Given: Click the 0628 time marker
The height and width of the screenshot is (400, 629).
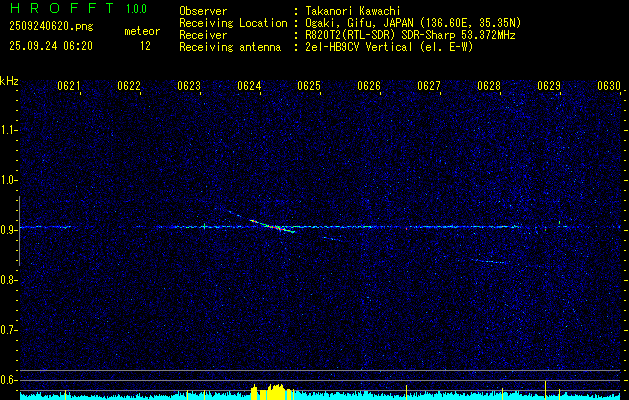Looking at the screenshot, I should (x=489, y=86).
